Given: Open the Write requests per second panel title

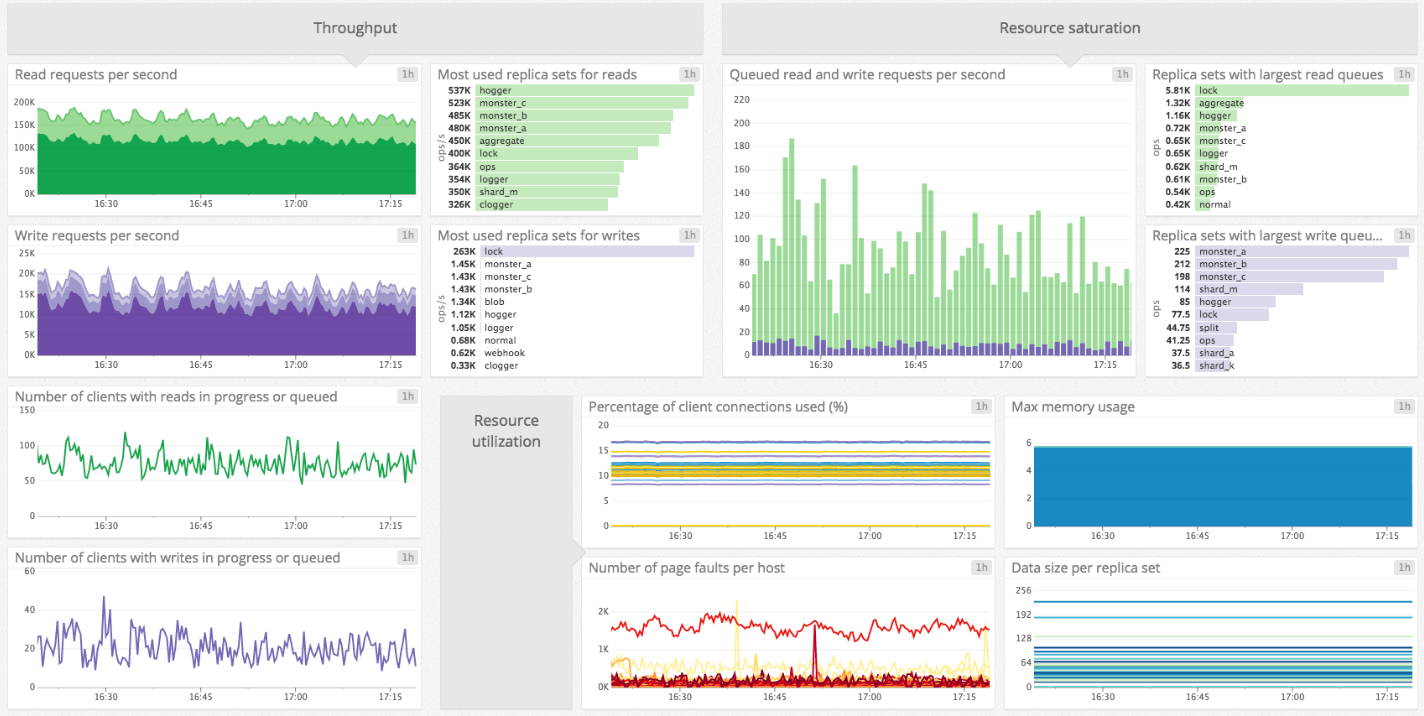Looking at the screenshot, I should point(99,235).
